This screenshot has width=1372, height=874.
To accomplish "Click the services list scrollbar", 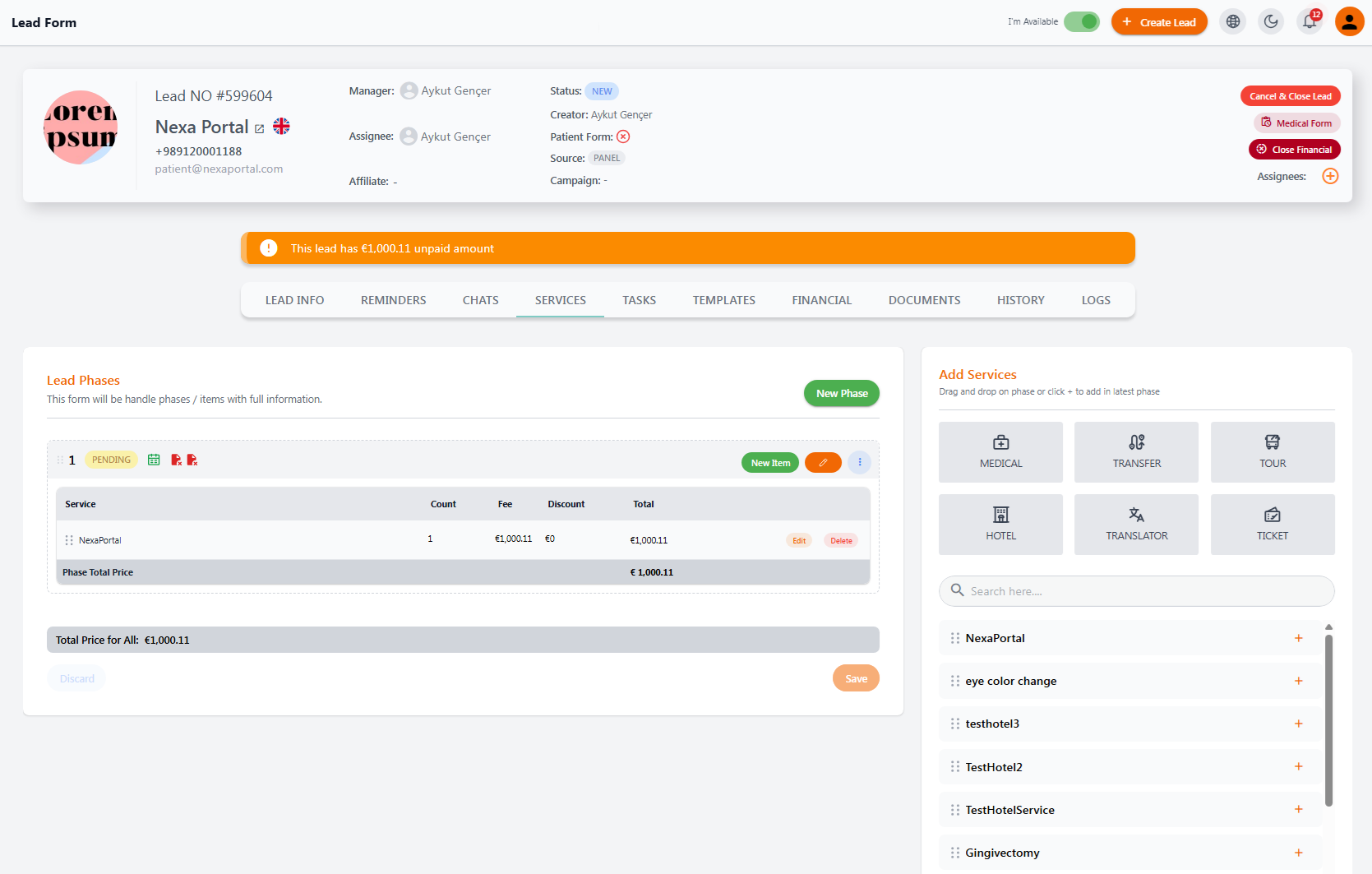I will point(1328,720).
